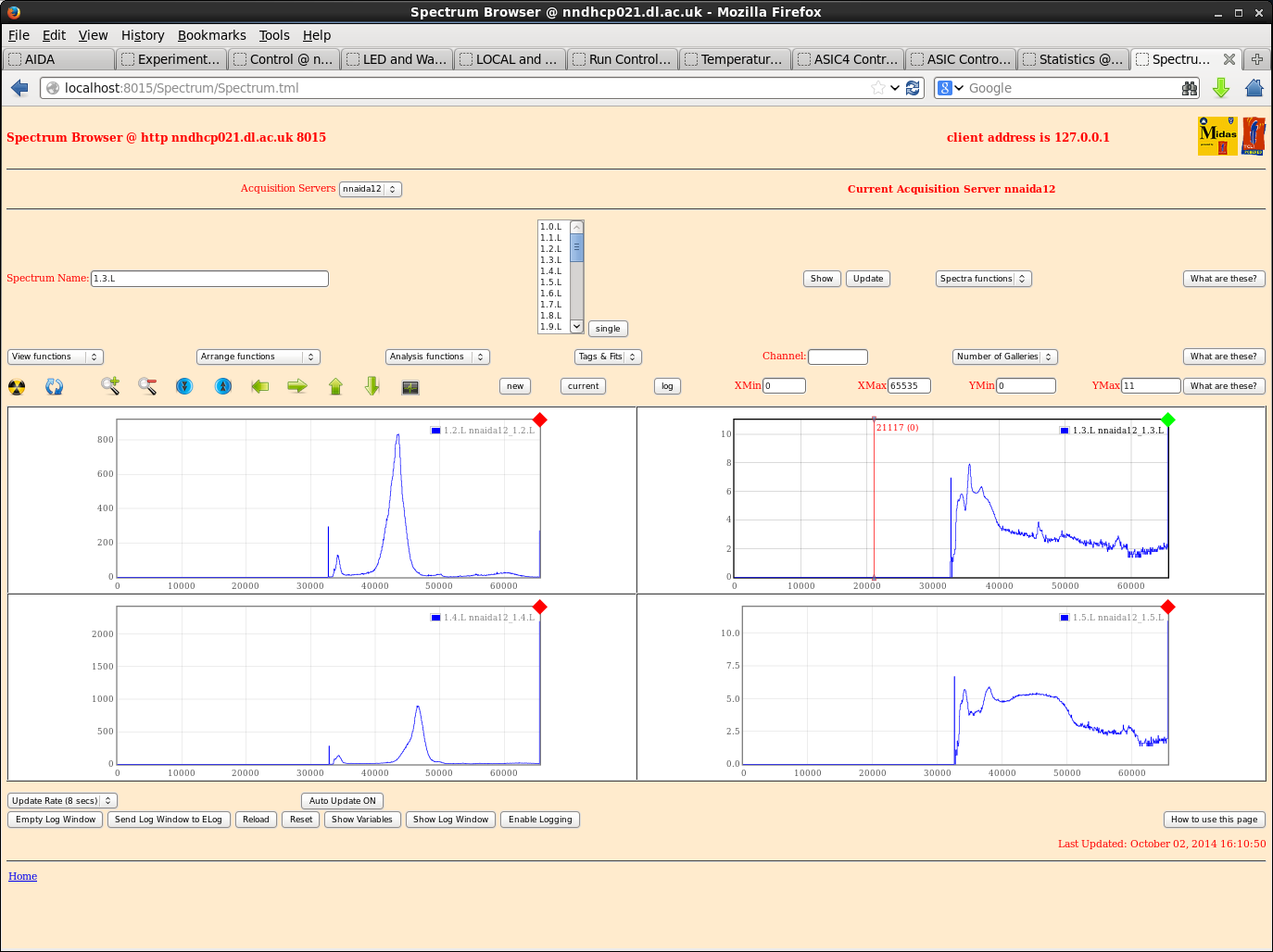Image resolution: width=1273 pixels, height=952 pixels.
Task: Open the Bookmarks menu
Action: point(211,35)
